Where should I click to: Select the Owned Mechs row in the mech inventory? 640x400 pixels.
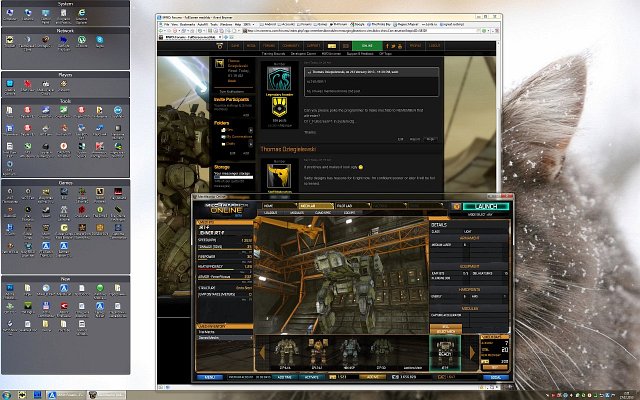tap(224, 338)
